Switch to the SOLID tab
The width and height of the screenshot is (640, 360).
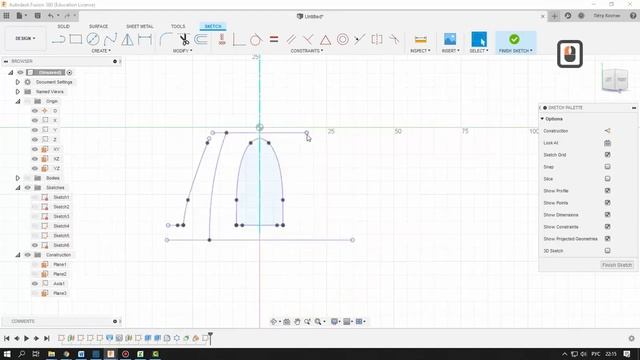63,26
